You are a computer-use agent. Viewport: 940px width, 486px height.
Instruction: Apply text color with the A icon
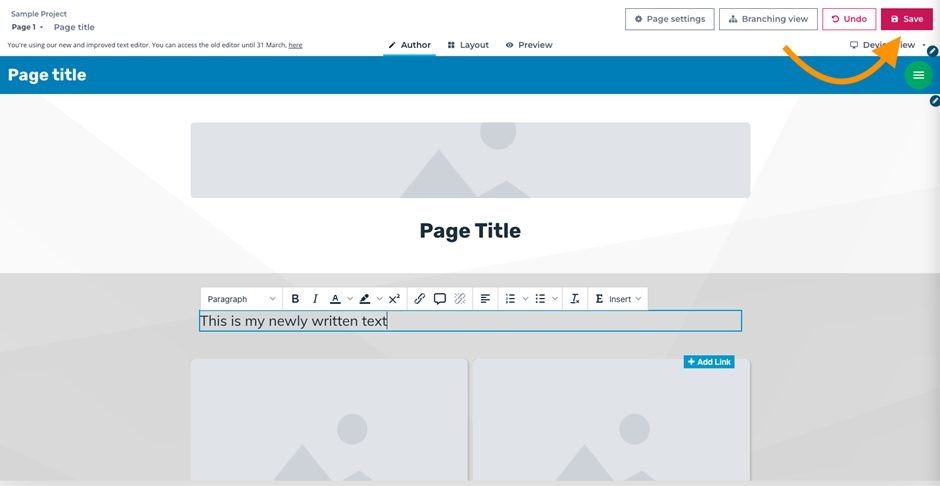pyautogui.click(x=335, y=299)
